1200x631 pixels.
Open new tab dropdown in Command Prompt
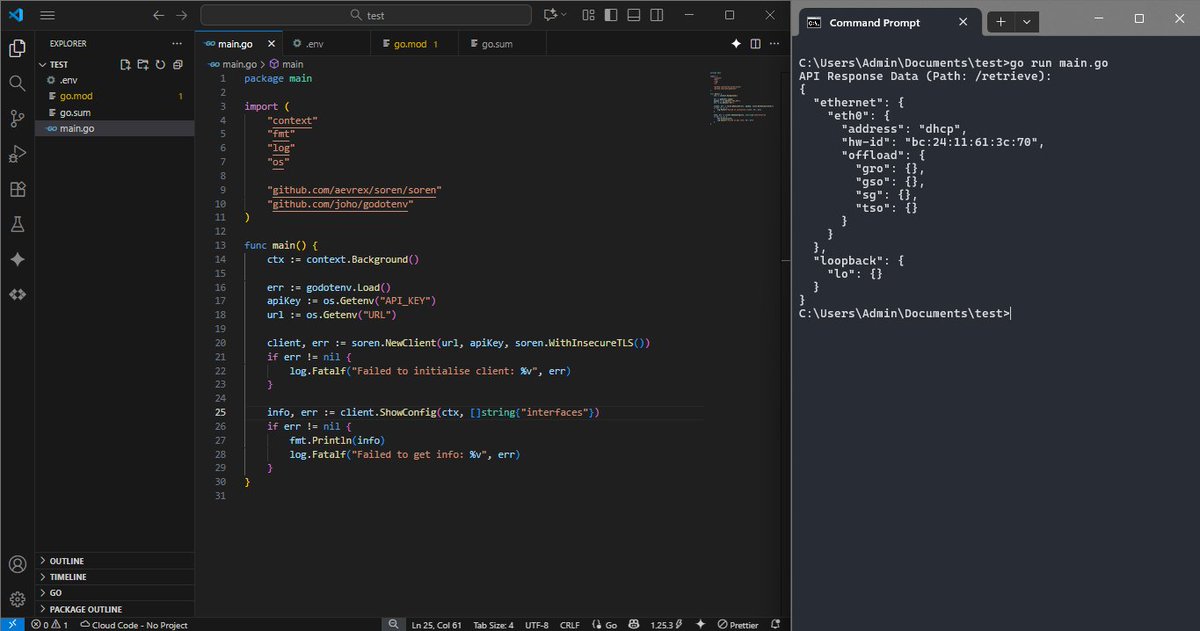pyautogui.click(x=1028, y=21)
